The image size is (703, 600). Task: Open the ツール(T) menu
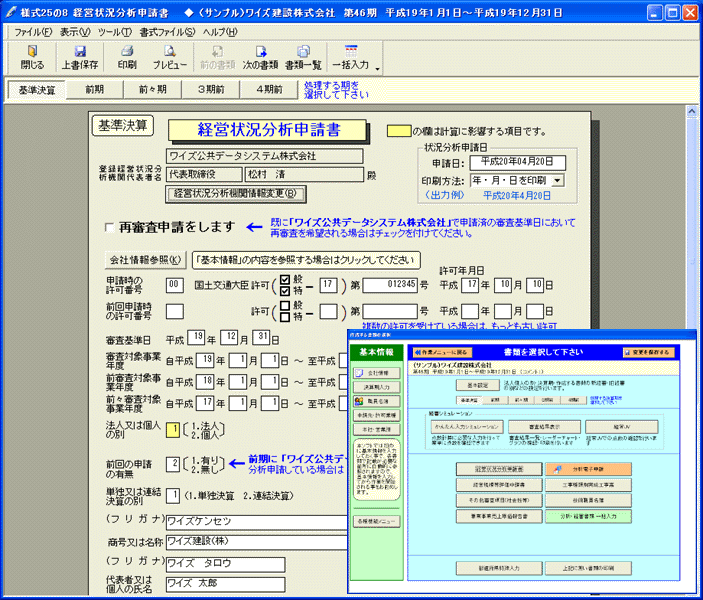point(115,32)
